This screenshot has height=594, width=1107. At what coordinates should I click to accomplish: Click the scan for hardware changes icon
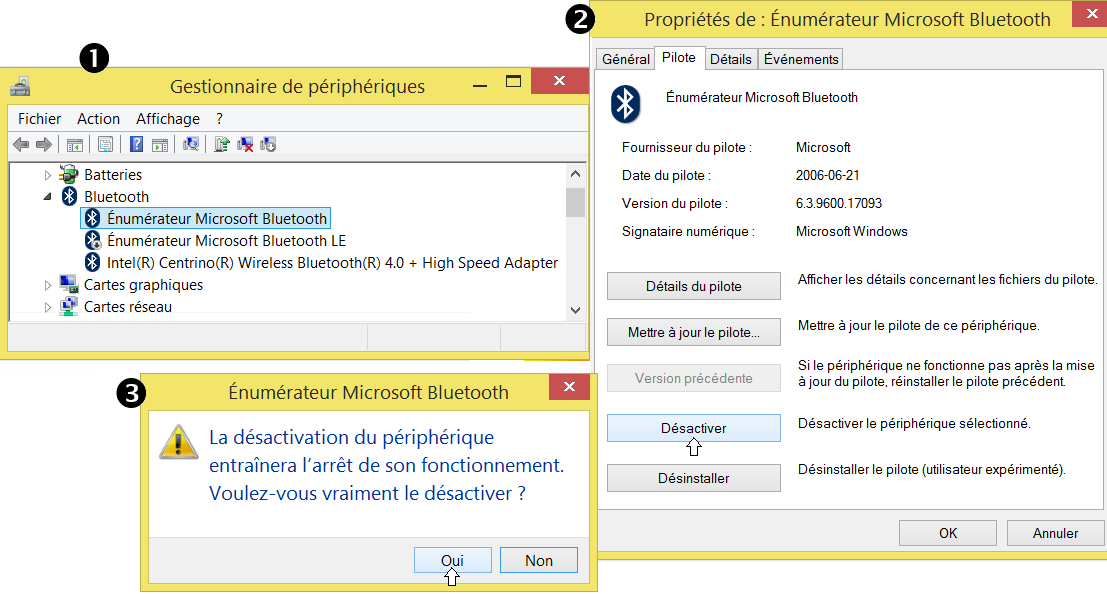[191, 145]
